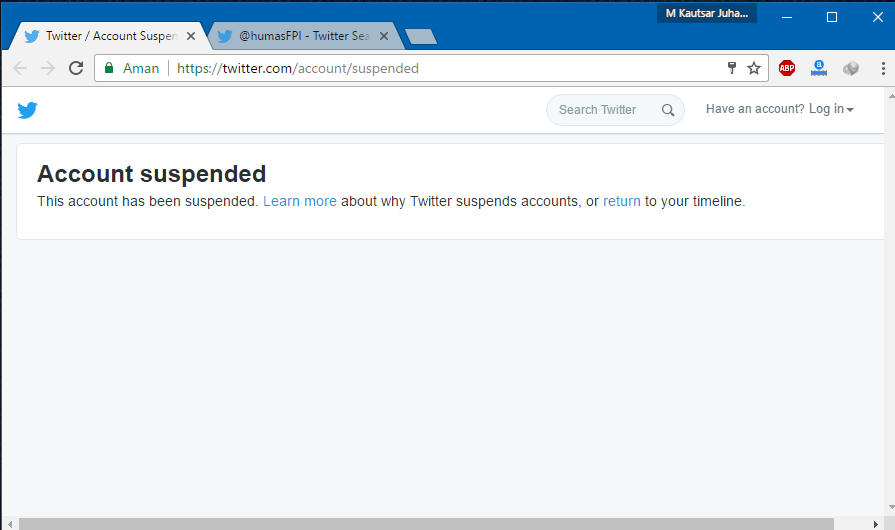
Task: Reload the page with refresh button
Action: click(x=76, y=68)
